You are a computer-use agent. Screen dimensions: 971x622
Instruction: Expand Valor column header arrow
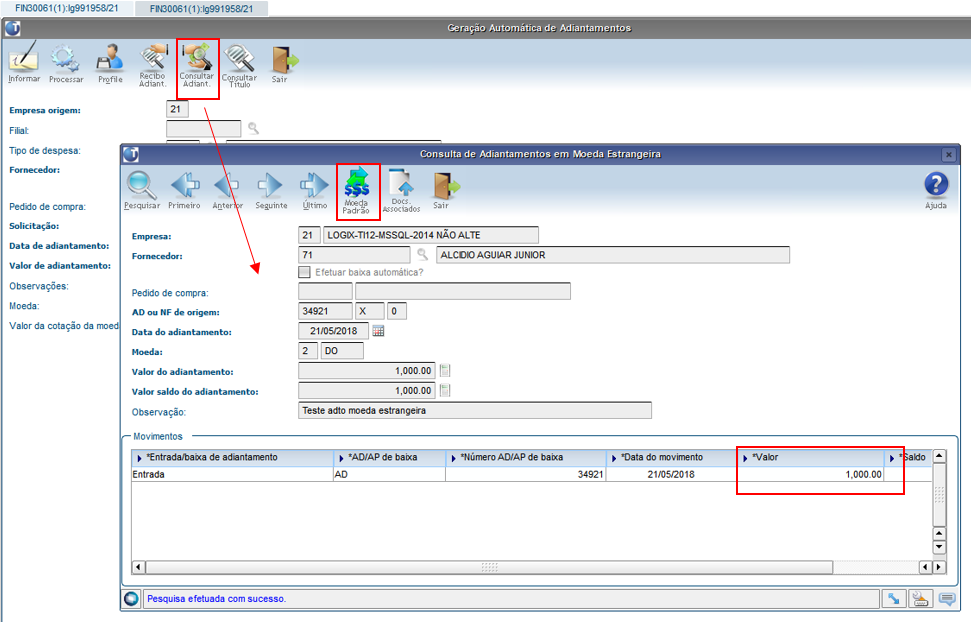pos(745,458)
